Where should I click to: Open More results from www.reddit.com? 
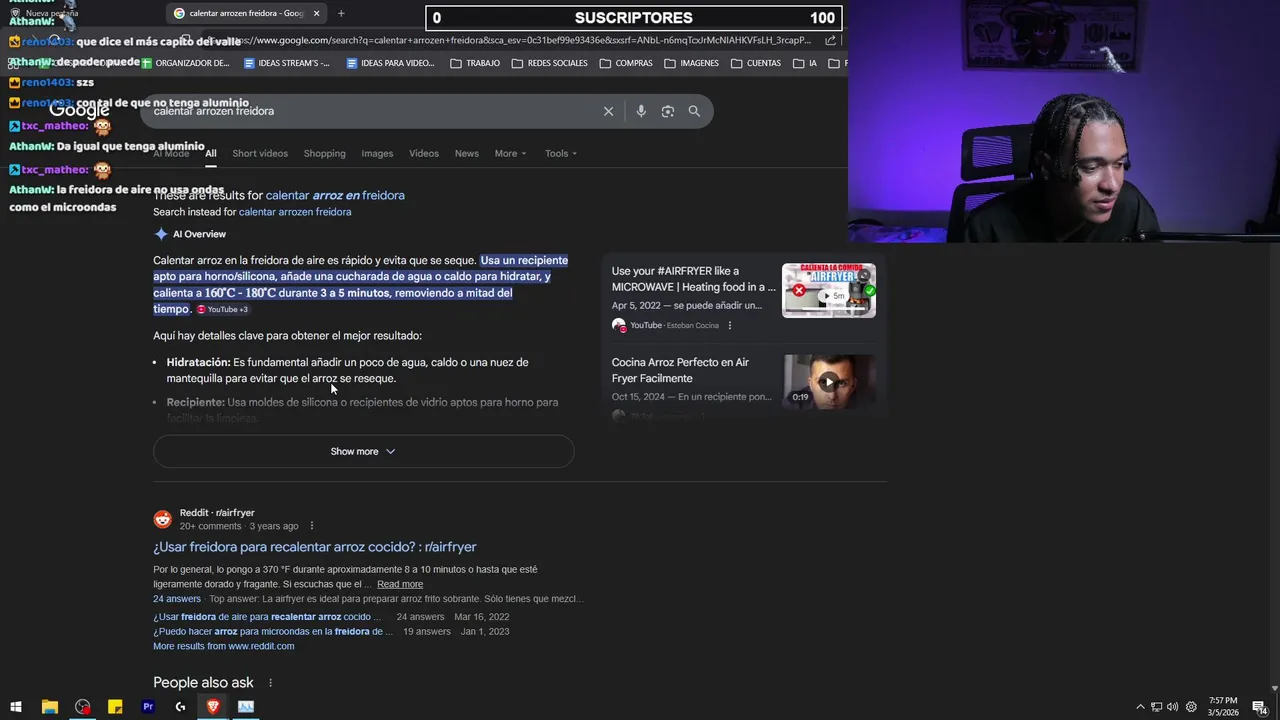(x=224, y=646)
